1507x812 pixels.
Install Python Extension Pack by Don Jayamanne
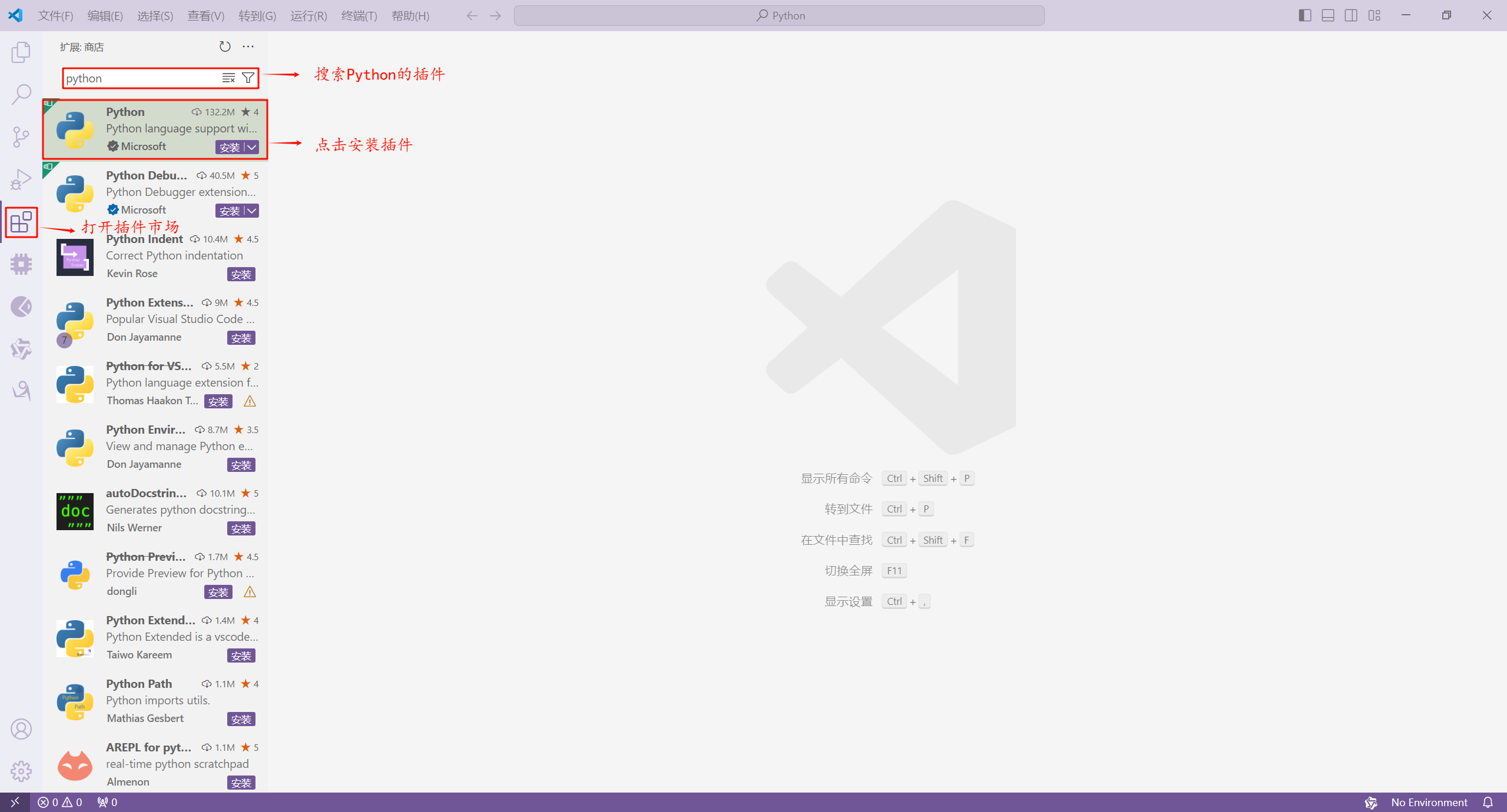(x=241, y=338)
